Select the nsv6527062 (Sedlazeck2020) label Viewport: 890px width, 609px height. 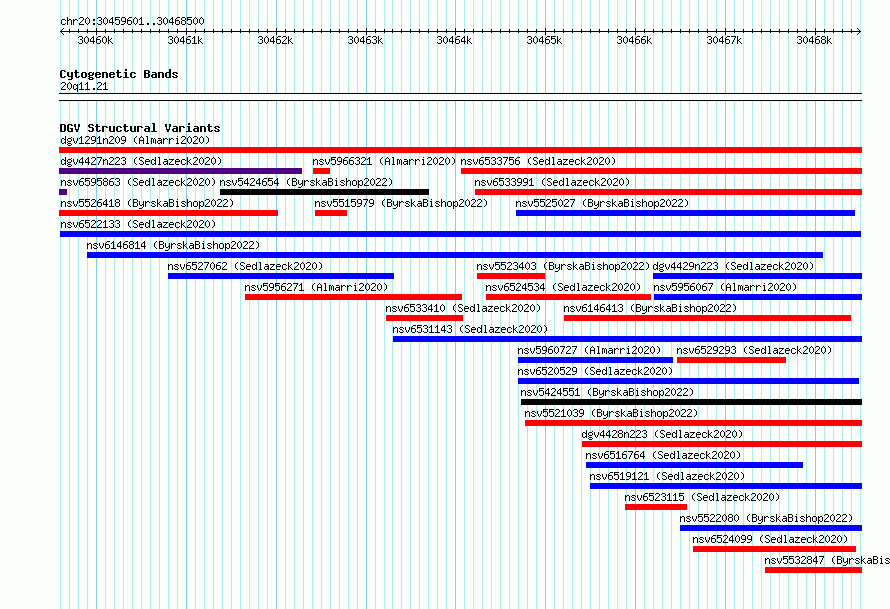tap(245, 266)
